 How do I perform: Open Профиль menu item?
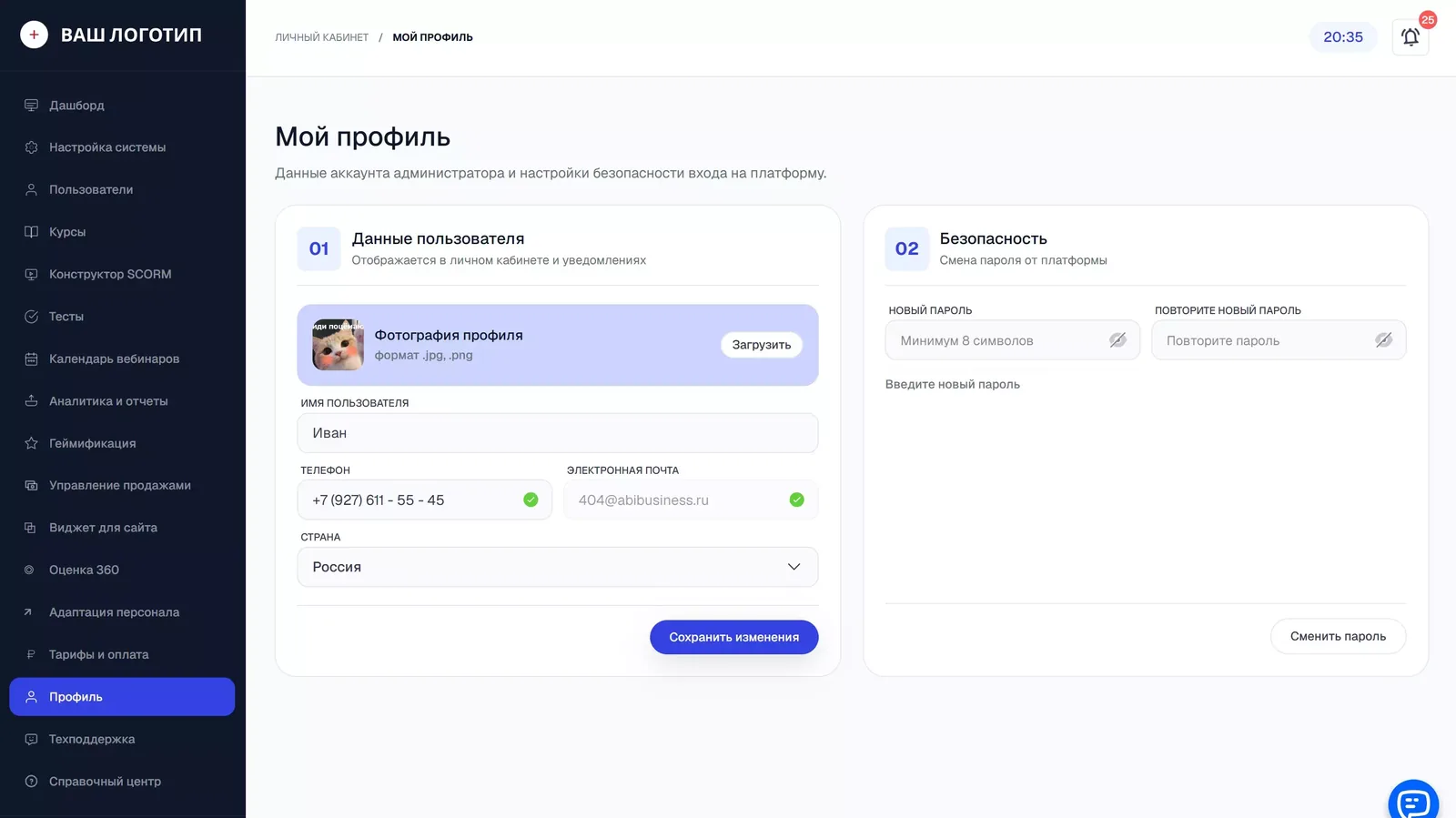[122, 697]
